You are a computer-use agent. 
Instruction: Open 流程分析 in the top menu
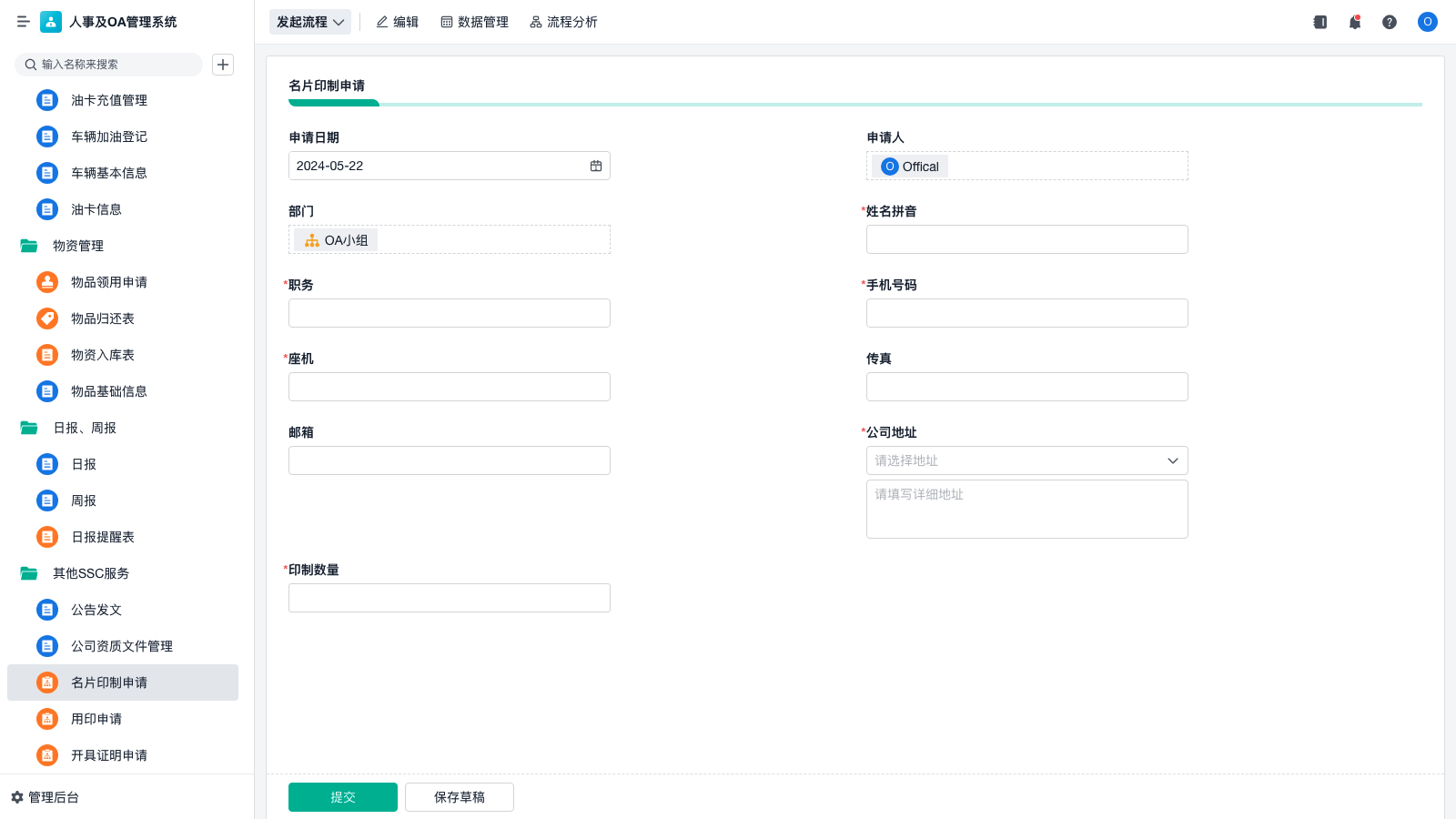[x=563, y=22]
